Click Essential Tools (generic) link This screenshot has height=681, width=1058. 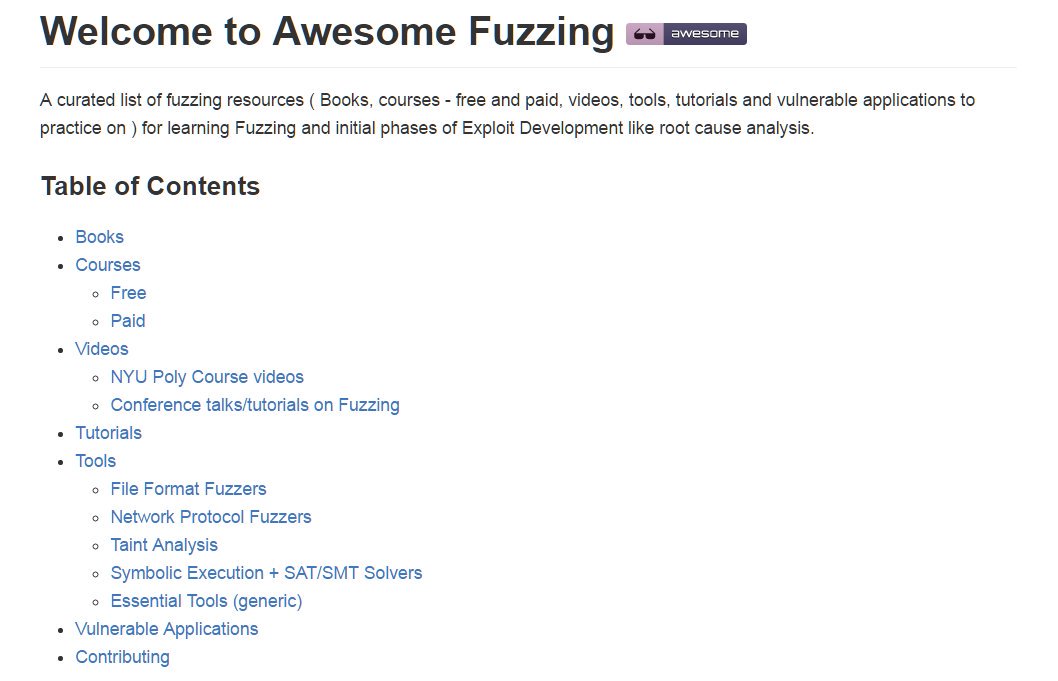206,601
